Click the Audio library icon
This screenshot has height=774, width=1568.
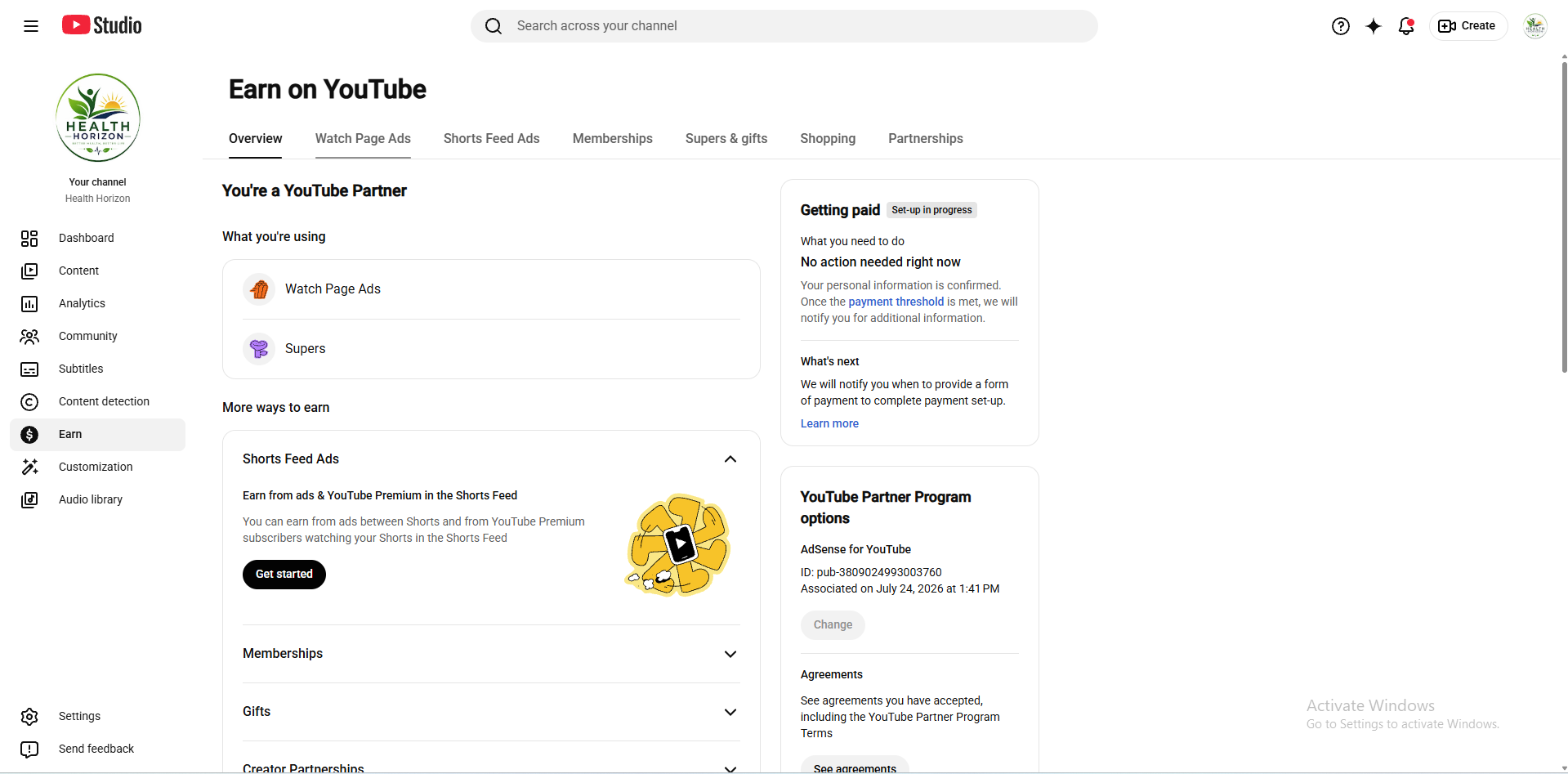coord(29,499)
